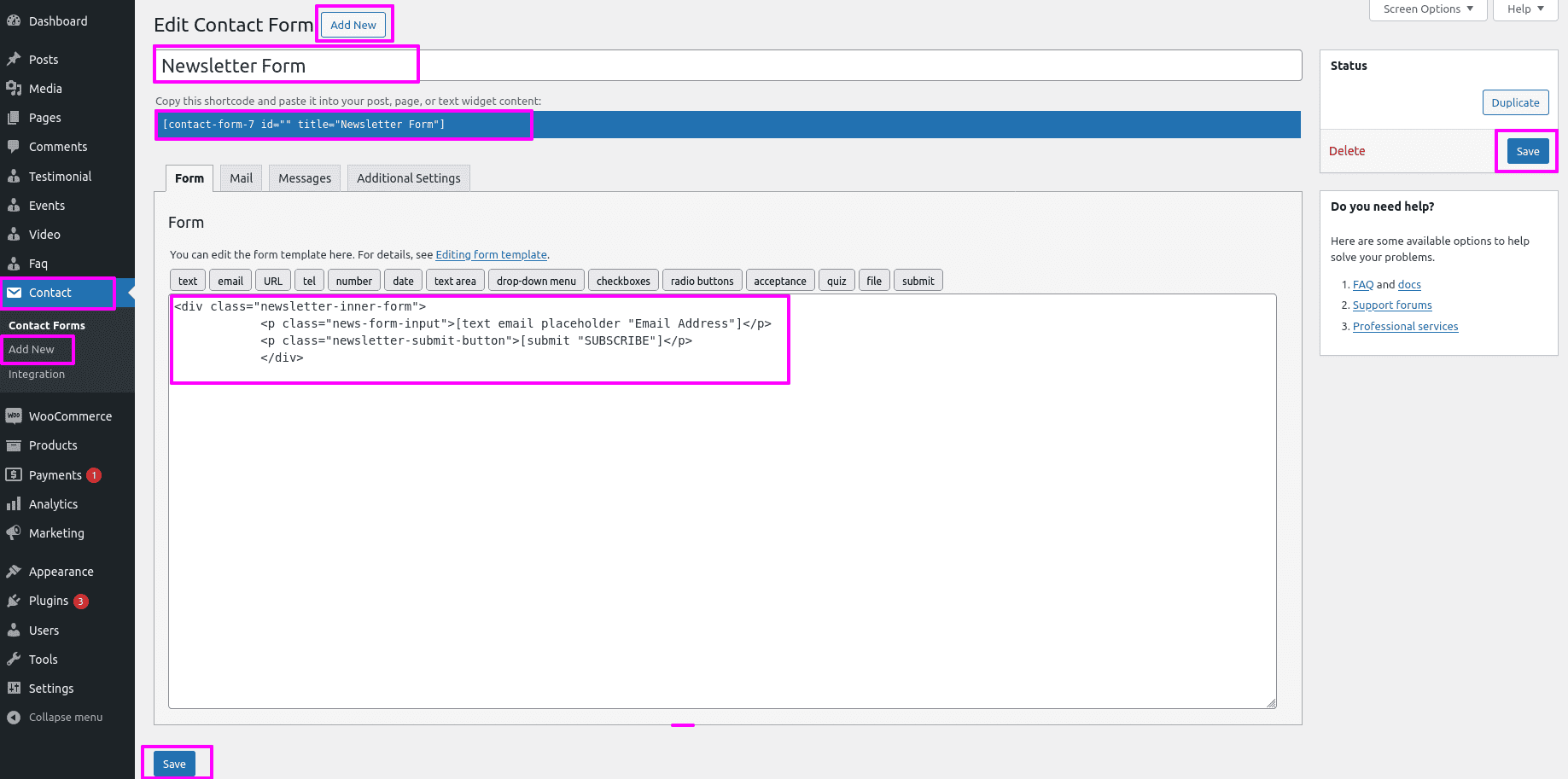Image resolution: width=1568 pixels, height=779 pixels.
Task: Select Add New in Contact submenu
Action: coord(32,349)
